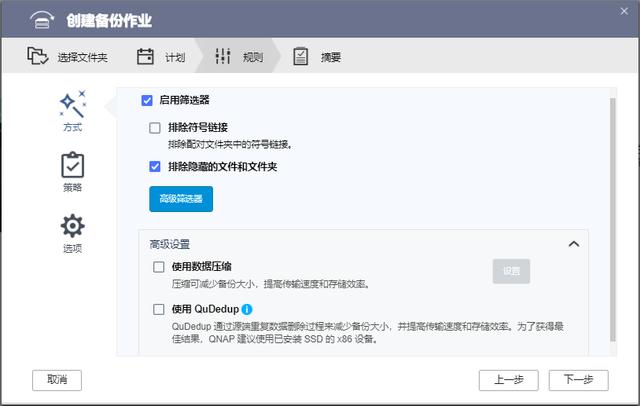
Task: Click the vertical scrollbar in settings panel
Action: pos(612,220)
